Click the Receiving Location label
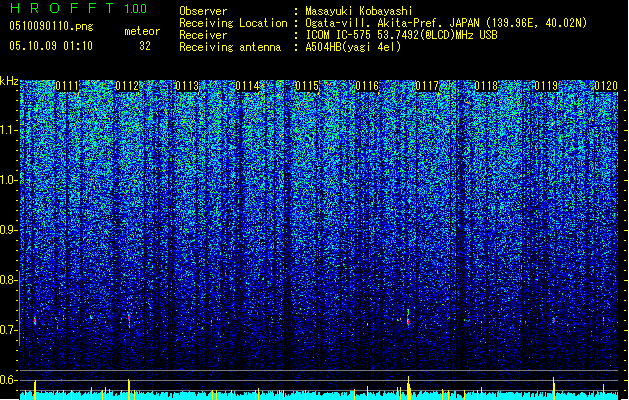The image size is (629, 400). 233,23
